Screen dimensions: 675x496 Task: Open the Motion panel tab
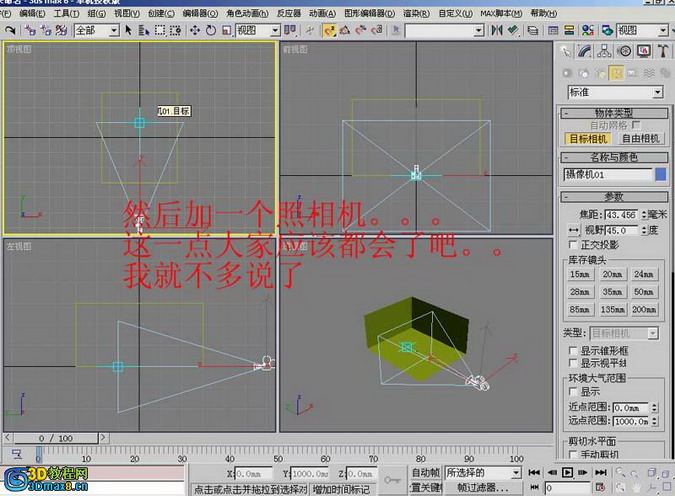[625, 52]
